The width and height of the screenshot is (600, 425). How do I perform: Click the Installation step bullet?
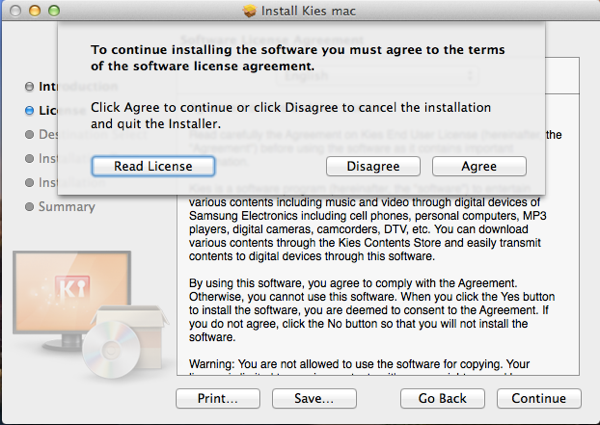coord(29,182)
